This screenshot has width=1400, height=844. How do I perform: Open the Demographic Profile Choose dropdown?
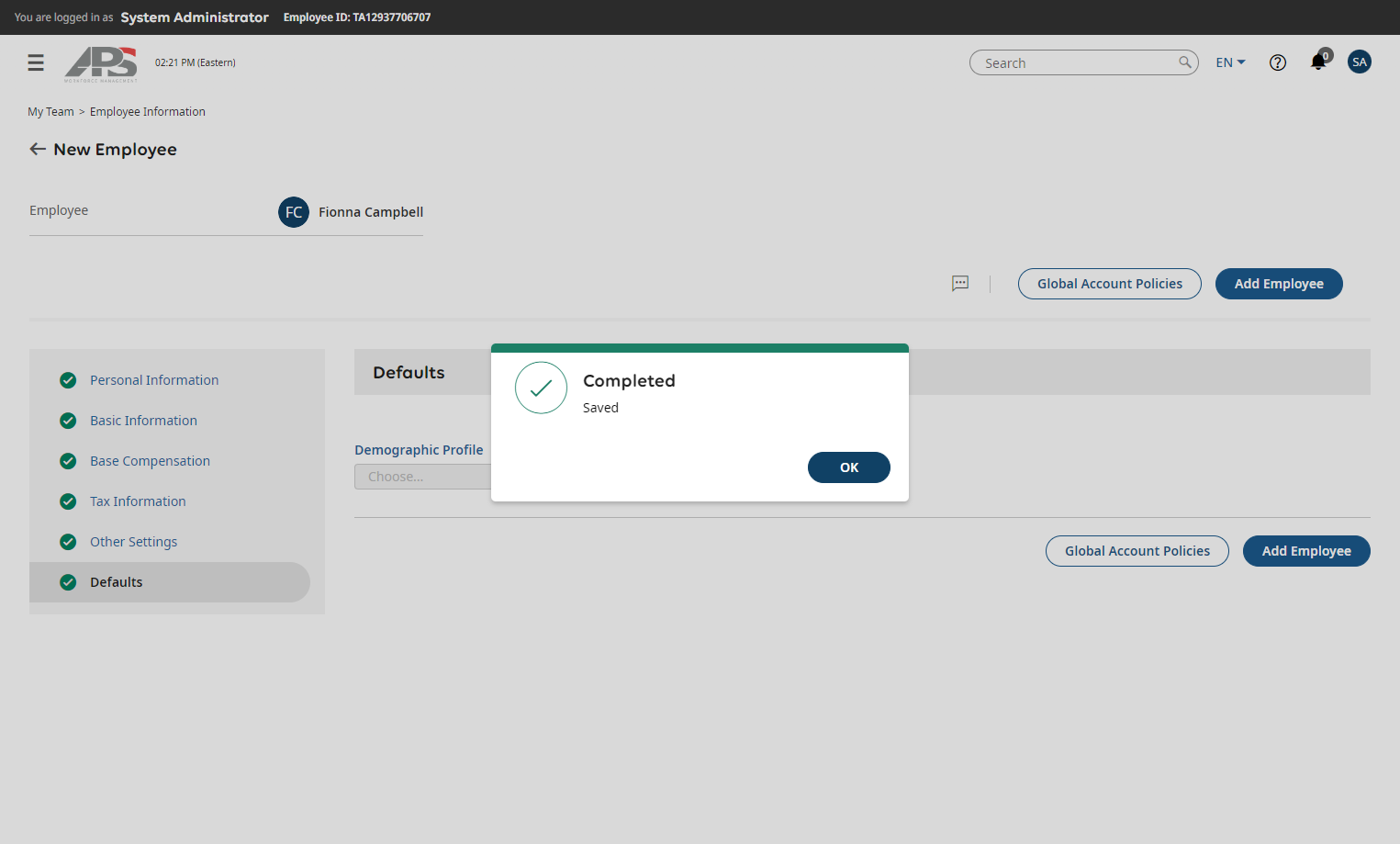coord(423,477)
